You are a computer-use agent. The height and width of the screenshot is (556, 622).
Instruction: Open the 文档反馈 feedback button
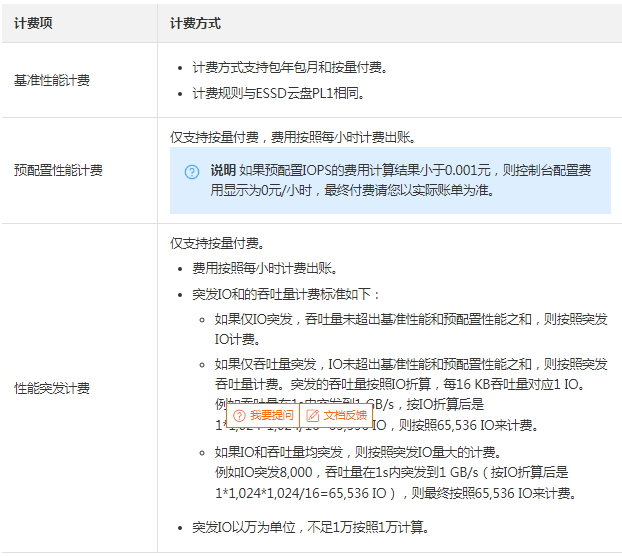(x=336, y=415)
